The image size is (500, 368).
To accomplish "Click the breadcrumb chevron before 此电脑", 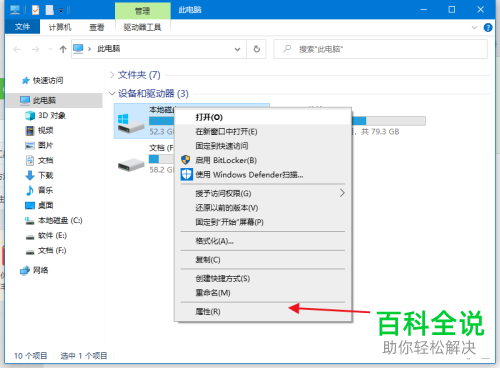I will pos(89,49).
